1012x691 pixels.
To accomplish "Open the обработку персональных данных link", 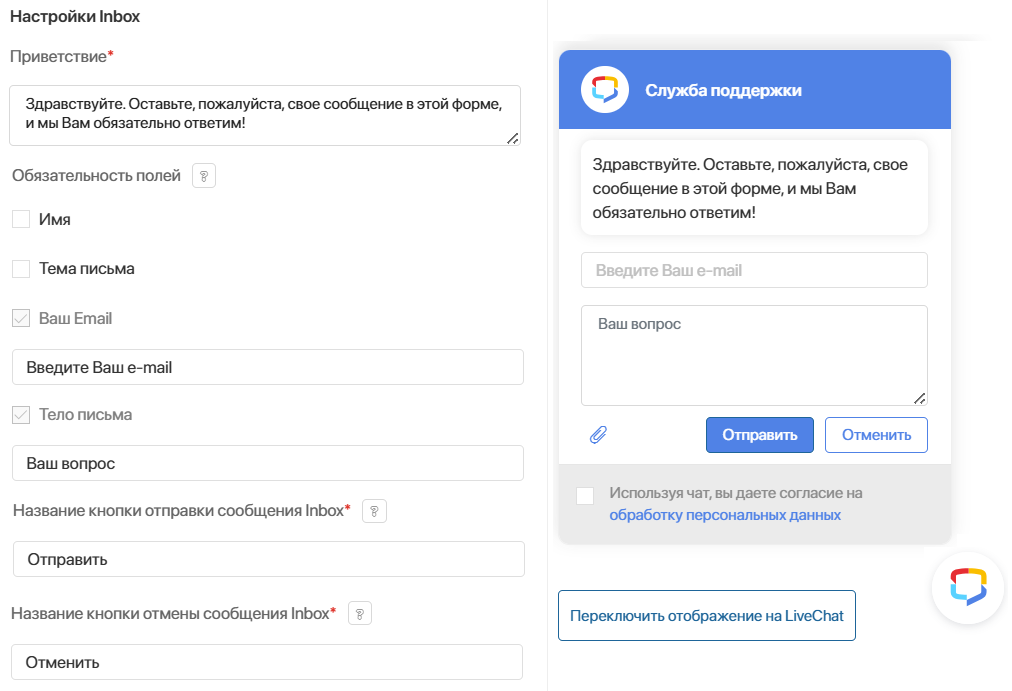I will pyautogui.click(x=725, y=515).
